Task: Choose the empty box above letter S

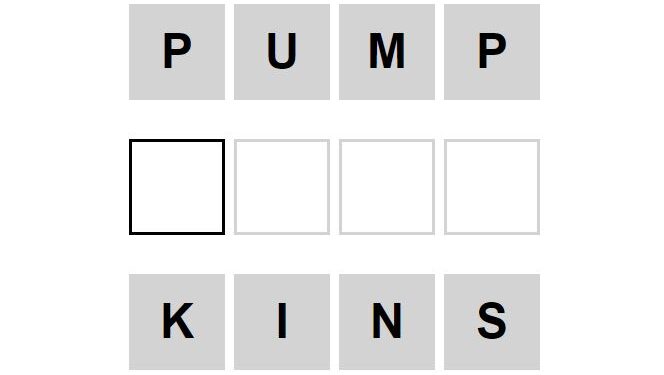Action: (x=492, y=187)
